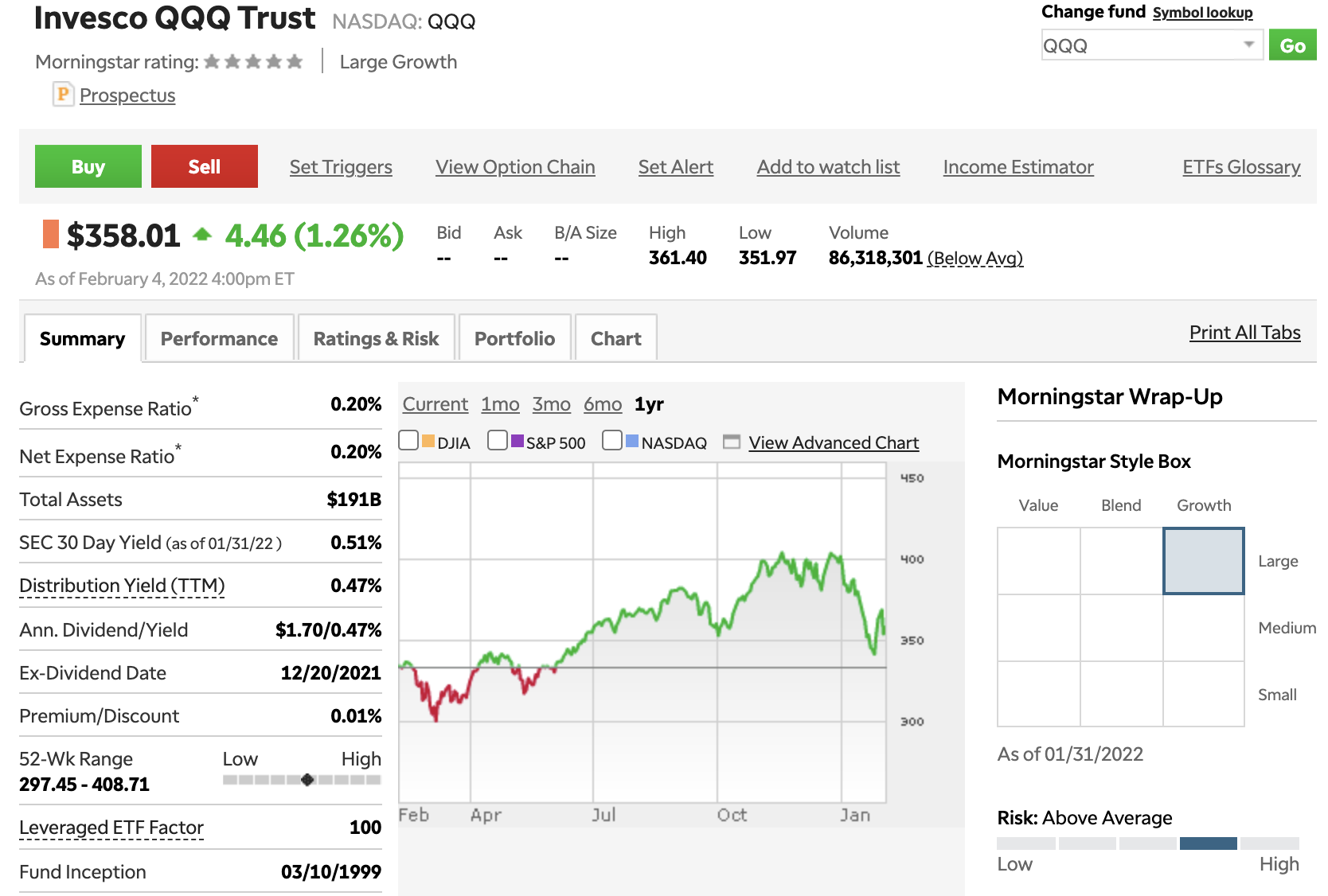Click the orange real-time quote indicator
This screenshot has height=896, width=1328.
coord(51,234)
